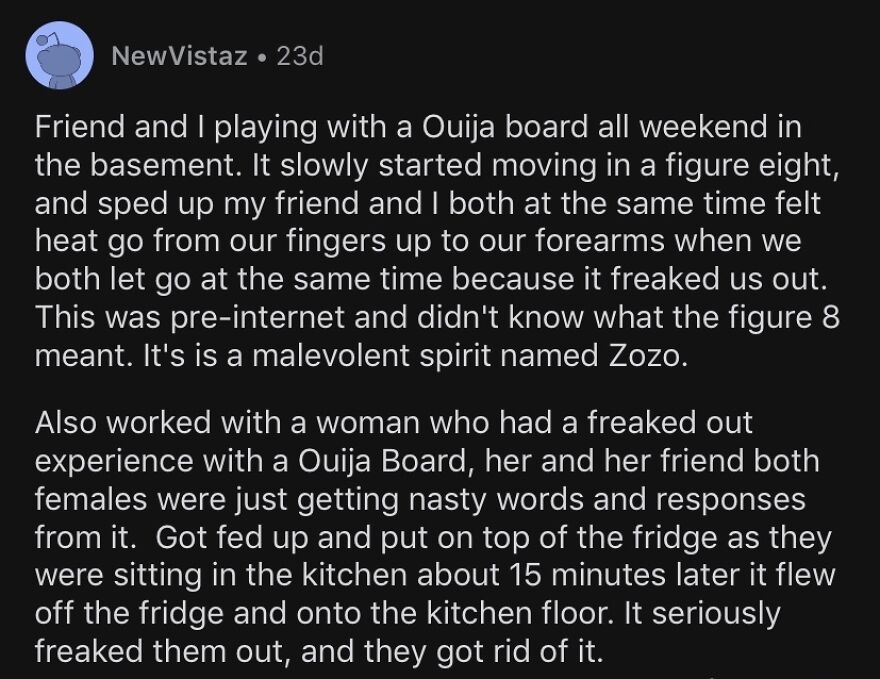Click the Reddit snoo avatar icon
The width and height of the screenshot is (880, 679).
[x=56, y=57]
